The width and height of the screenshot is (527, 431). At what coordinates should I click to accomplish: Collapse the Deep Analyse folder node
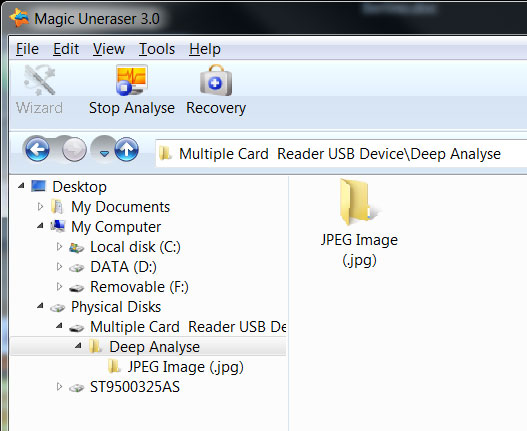[x=78, y=346]
